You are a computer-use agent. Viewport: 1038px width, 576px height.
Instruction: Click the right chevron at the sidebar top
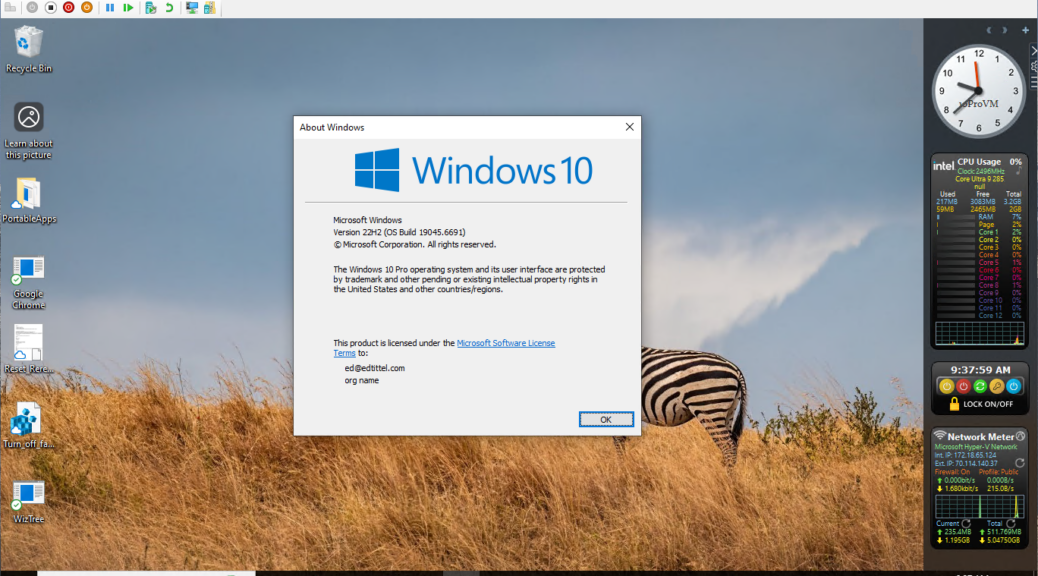click(x=1004, y=30)
